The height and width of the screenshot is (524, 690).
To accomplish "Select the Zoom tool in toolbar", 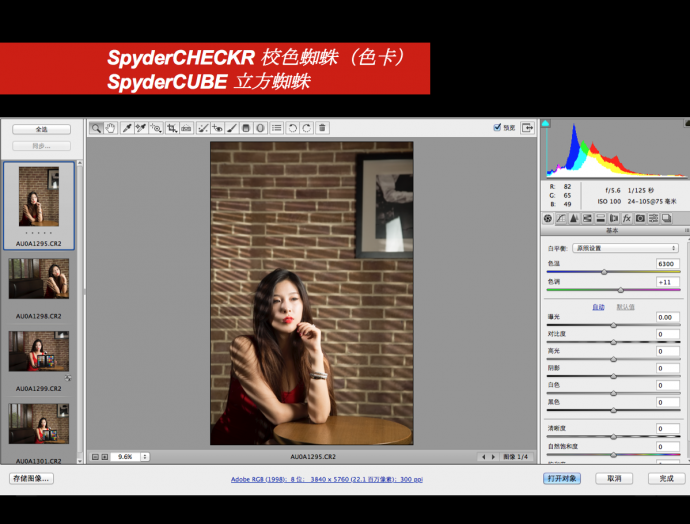I will 96,128.
